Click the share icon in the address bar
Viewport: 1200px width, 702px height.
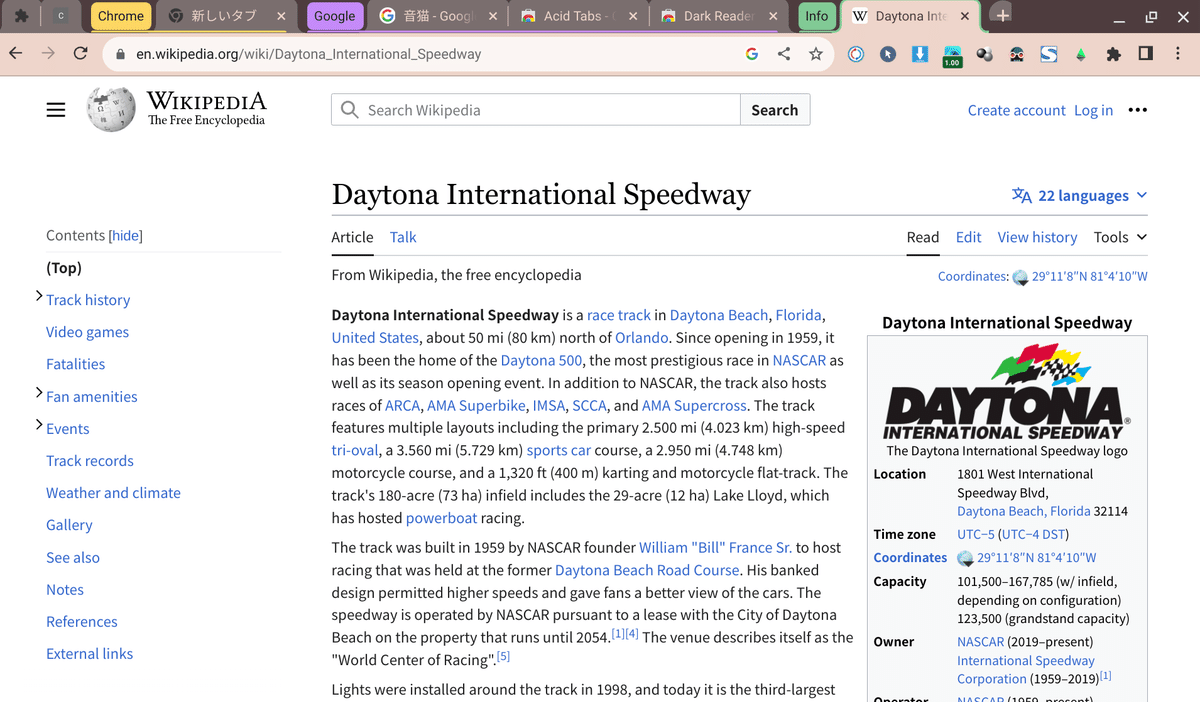(784, 54)
